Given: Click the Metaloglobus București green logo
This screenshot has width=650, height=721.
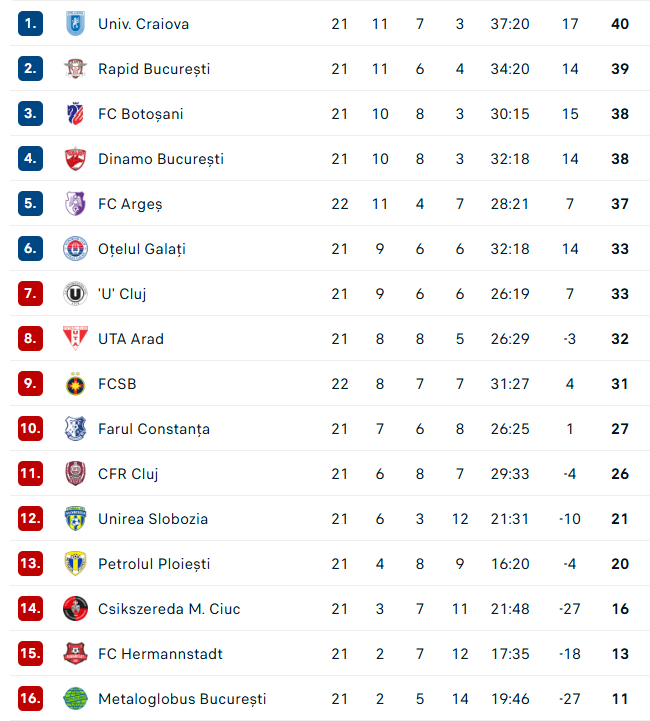Looking at the screenshot, I should click(75, 699).
